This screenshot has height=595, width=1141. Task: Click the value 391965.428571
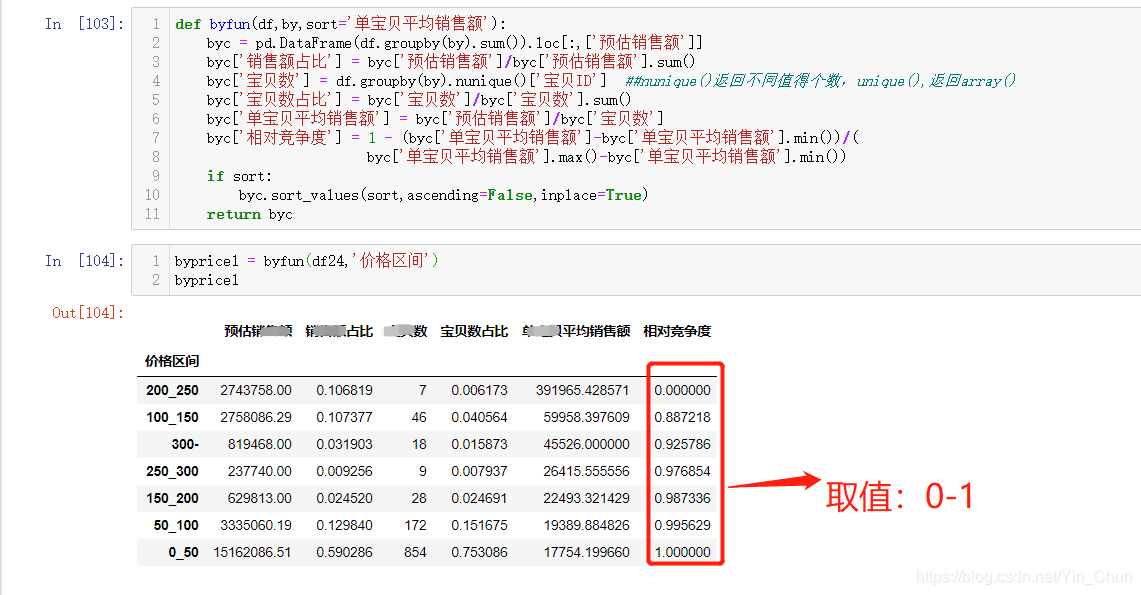583,390
